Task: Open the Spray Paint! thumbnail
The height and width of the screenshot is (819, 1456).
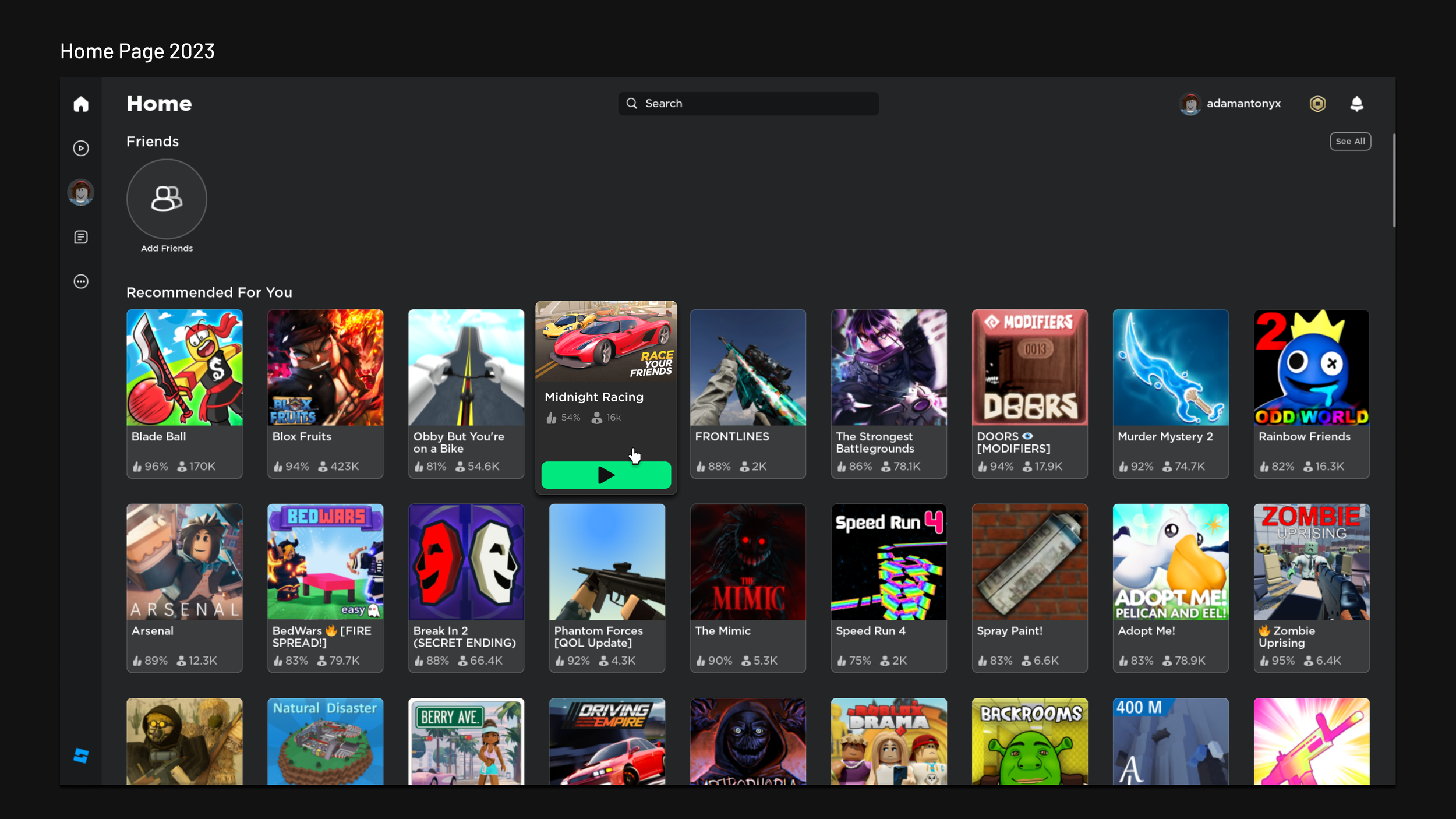Action: [1030, 562]
